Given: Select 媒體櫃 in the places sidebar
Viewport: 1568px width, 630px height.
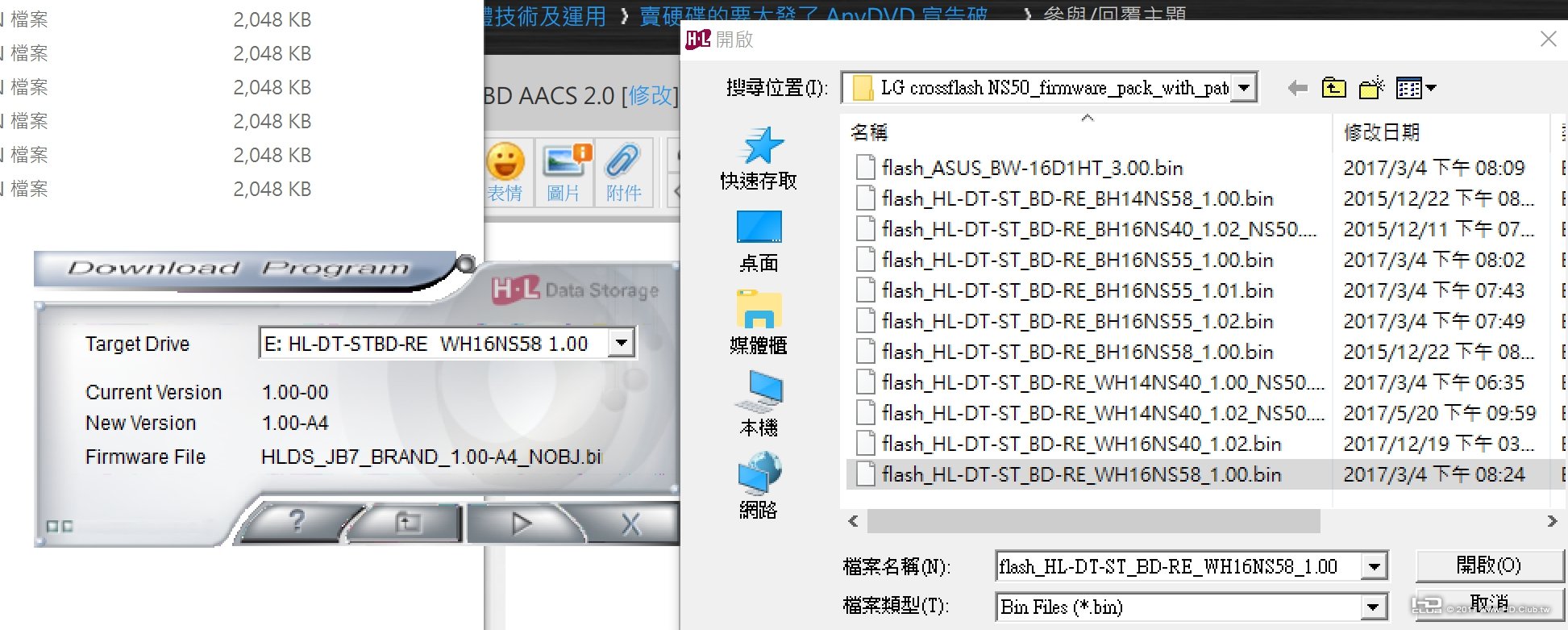Looking at the screenshot, I should (759, 323).
